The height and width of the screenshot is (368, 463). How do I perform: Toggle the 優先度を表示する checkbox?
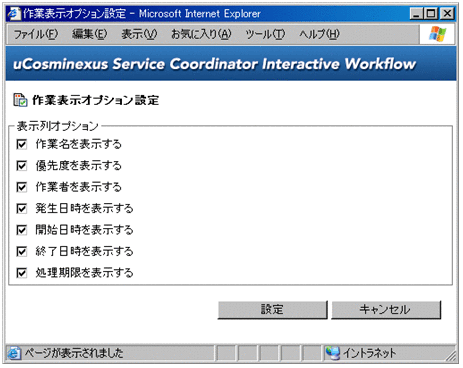(x=22, y=166)
